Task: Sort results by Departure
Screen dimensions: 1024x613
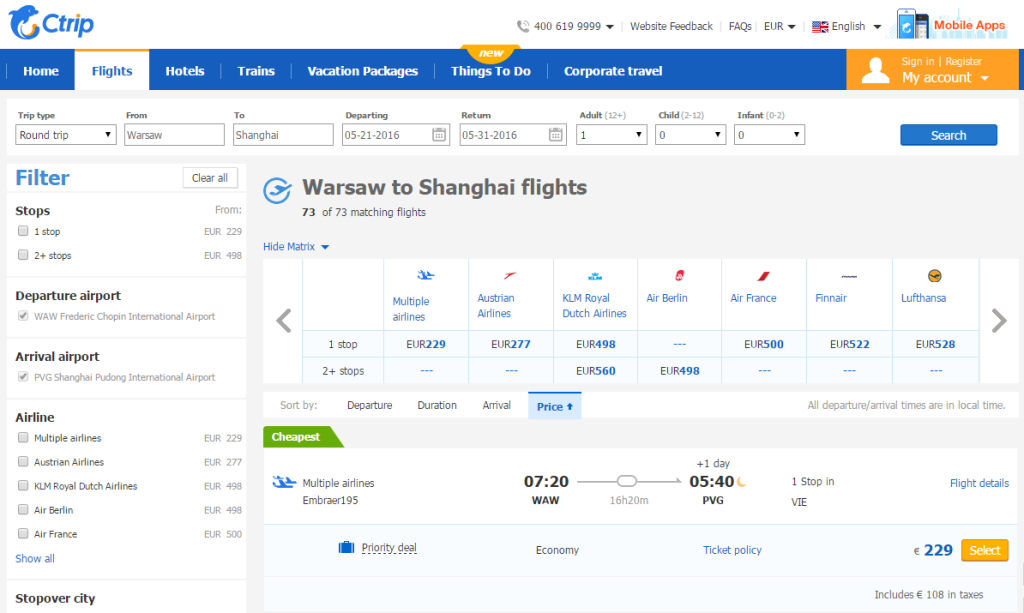Action: [370, 405]
